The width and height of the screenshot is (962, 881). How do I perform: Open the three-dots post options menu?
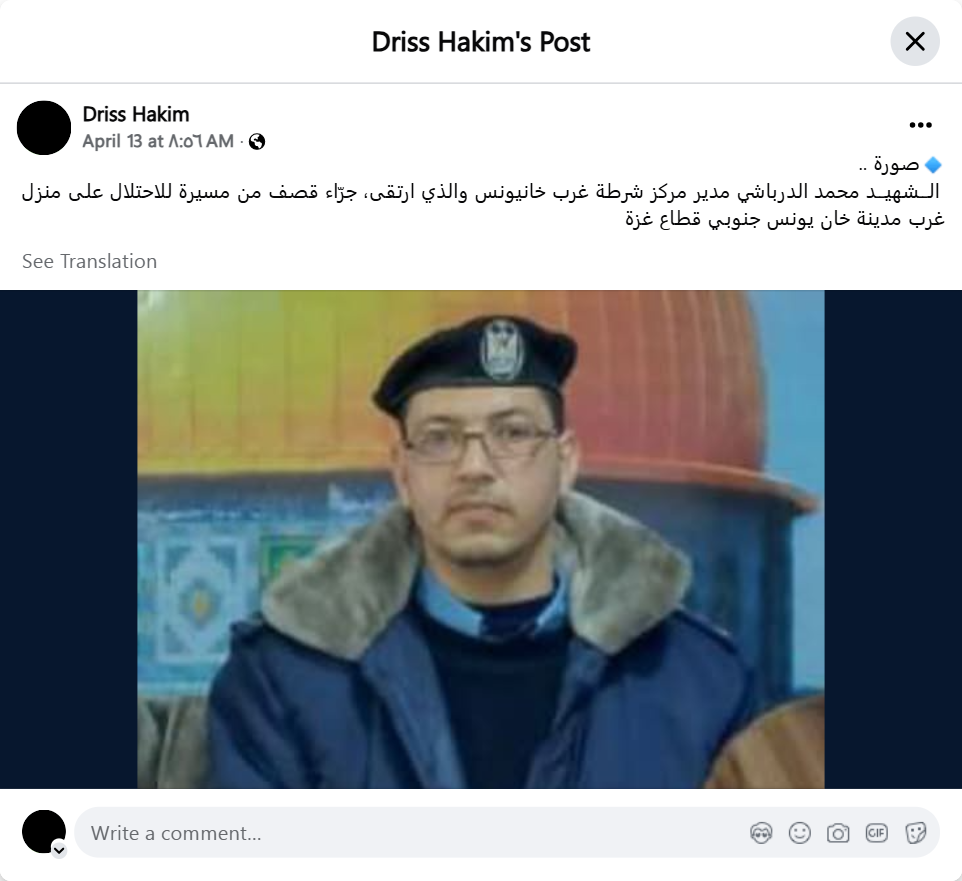pos(920,125)
